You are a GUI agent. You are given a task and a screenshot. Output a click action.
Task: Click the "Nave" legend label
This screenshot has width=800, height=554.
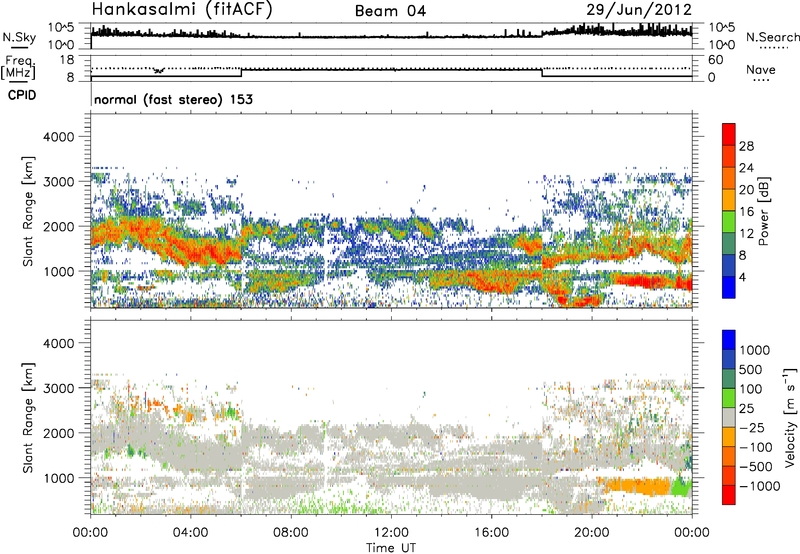761,69
